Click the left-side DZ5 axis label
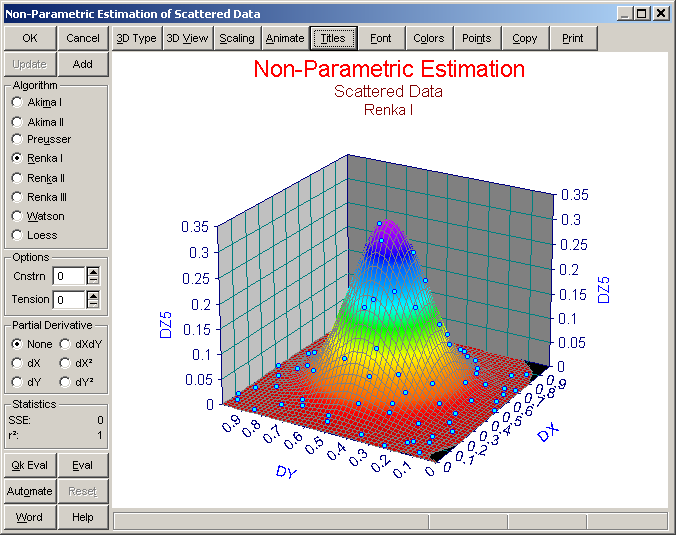This screenshot has height=535, width=676. [x=166, y=325]
